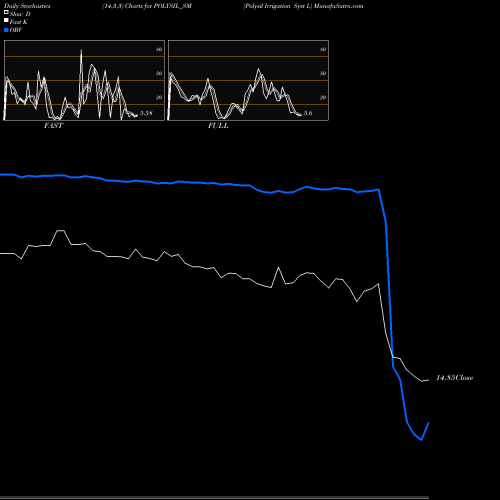Click the Fast K legend swatch
Screen dimensions: 500x500
tap(6, 20)
